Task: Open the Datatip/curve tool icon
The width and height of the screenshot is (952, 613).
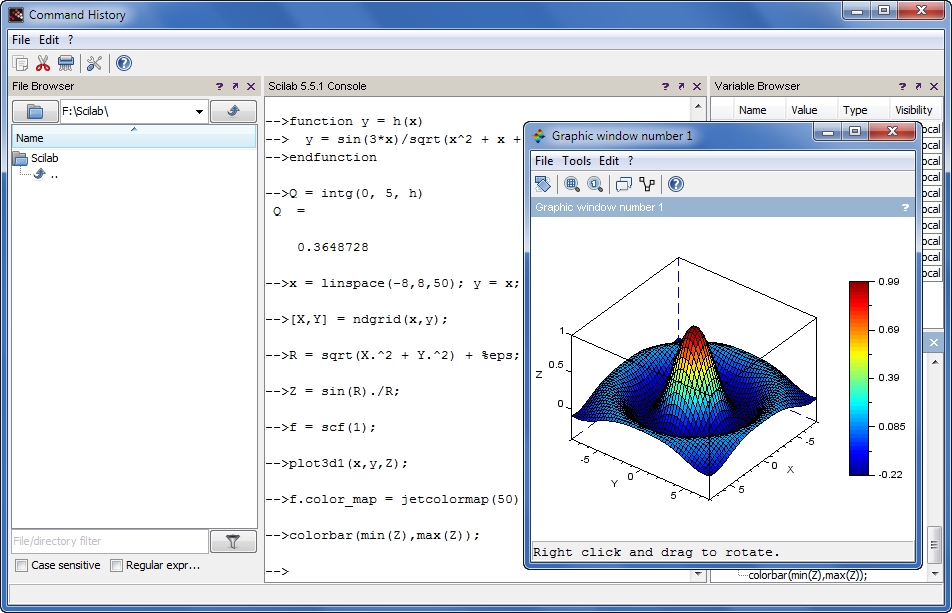Action: tap(647, 184)
